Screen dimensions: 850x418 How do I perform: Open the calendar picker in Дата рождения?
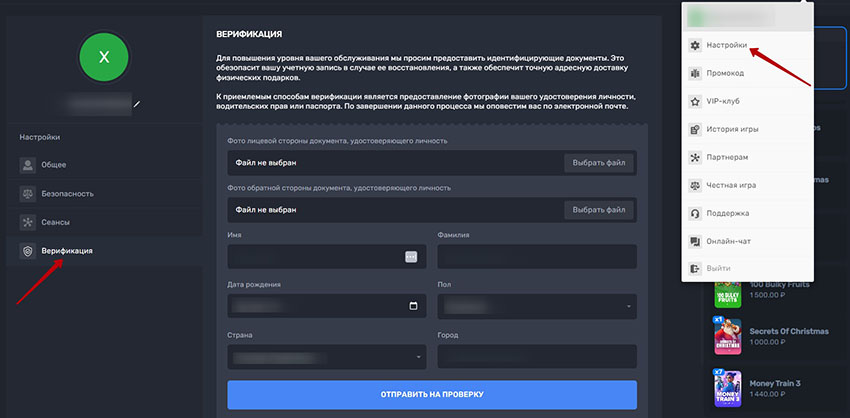tap(413, 306)
